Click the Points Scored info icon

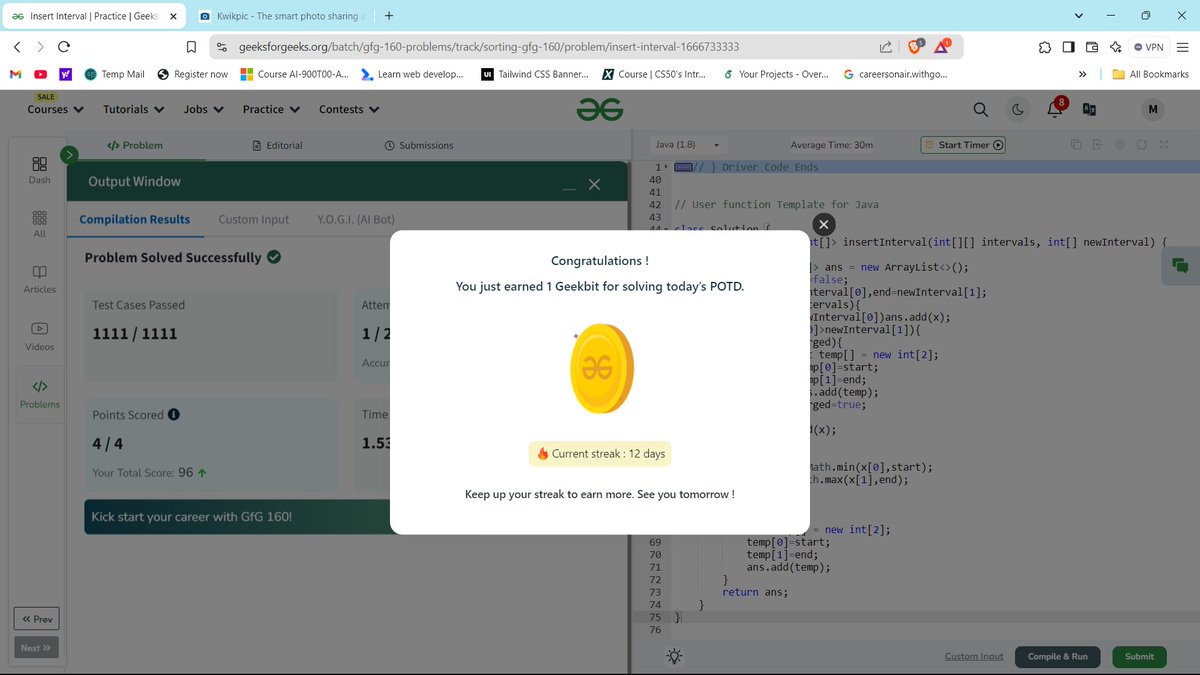[x=174, y=414]
